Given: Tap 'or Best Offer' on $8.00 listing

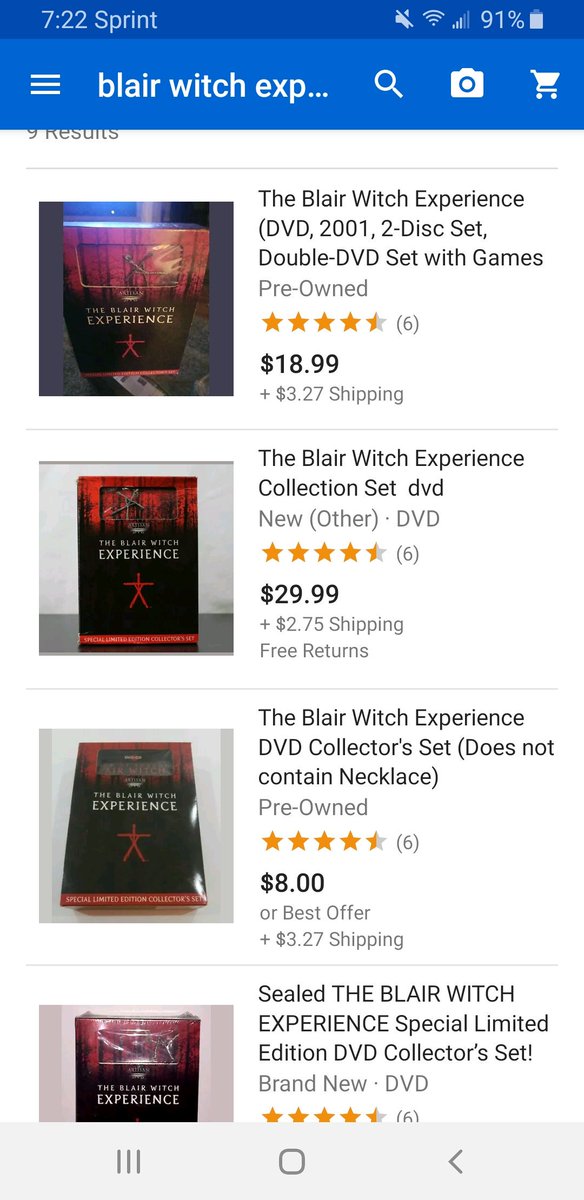Looking at the screenshot, I should coord(315,913).
